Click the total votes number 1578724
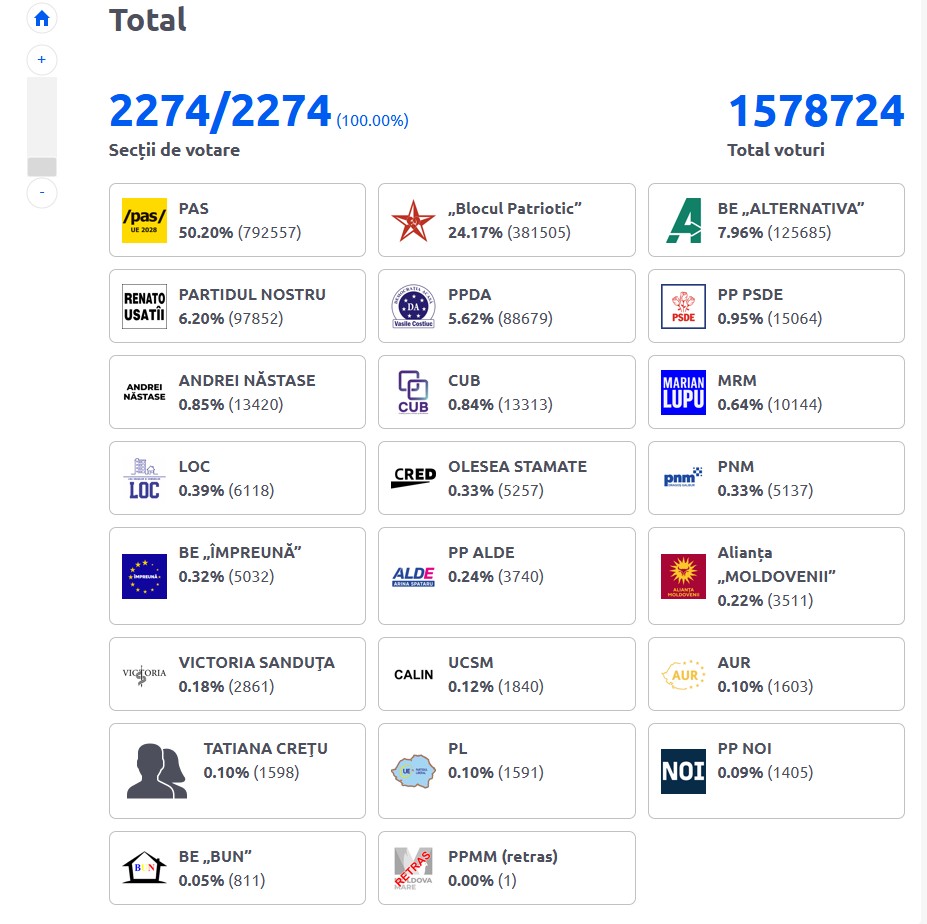927x924 pixels. [x=816, y=111]
